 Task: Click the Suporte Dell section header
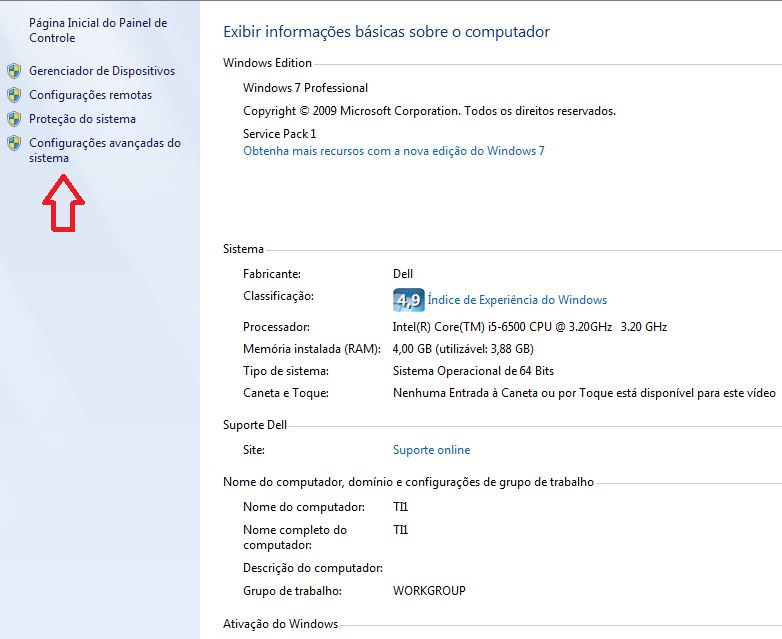tap(255, 425)
